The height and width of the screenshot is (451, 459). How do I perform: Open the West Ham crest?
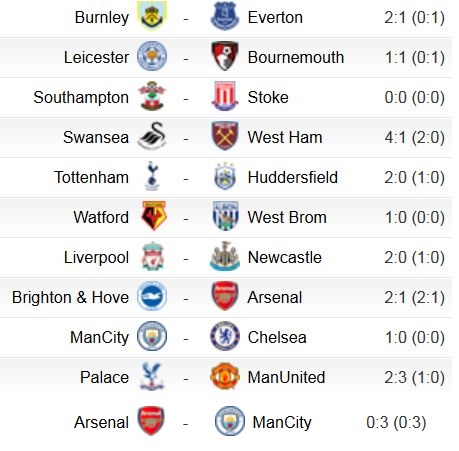[225, 136]
